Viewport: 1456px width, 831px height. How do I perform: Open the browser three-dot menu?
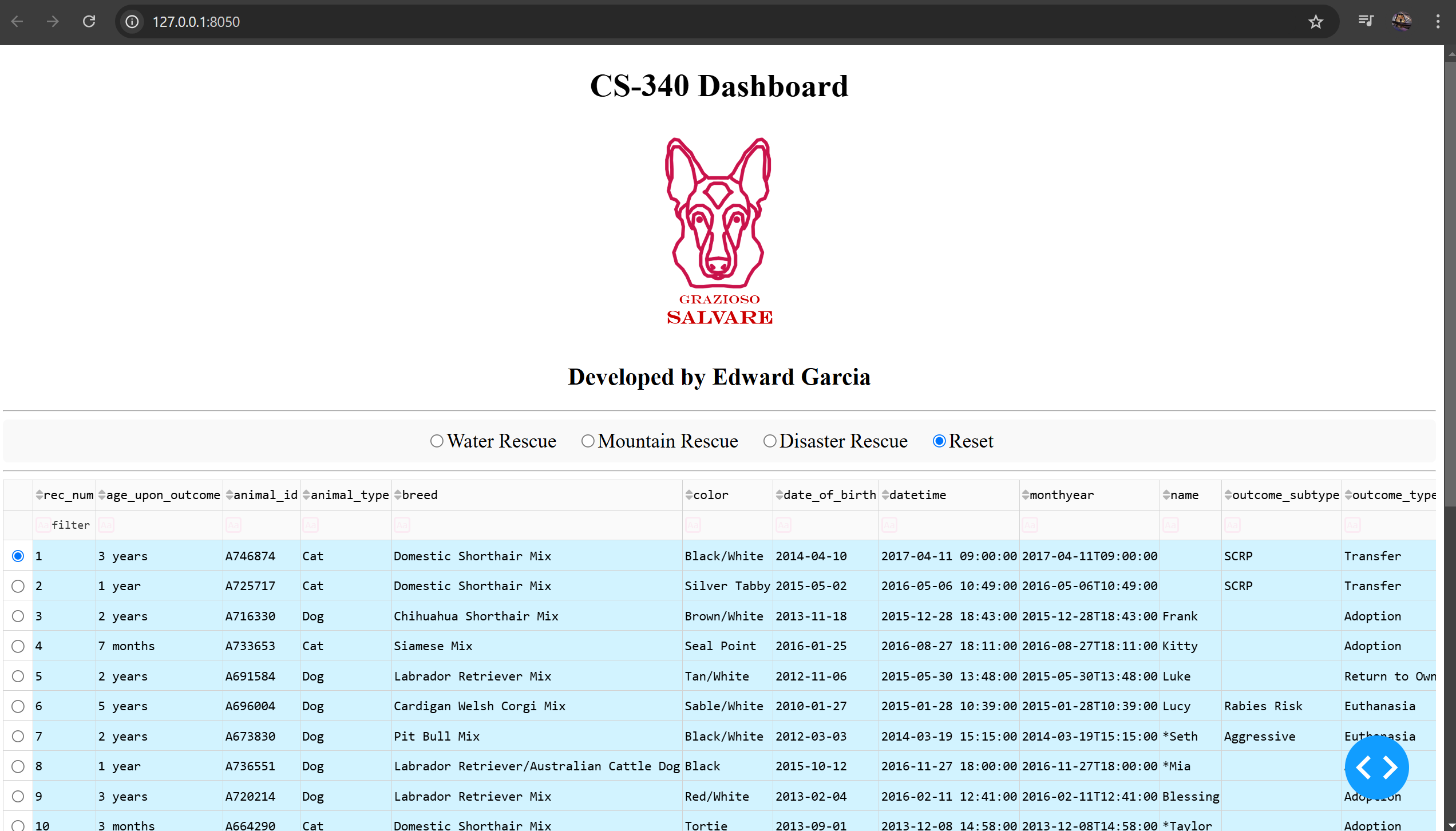click(1438, 21)
